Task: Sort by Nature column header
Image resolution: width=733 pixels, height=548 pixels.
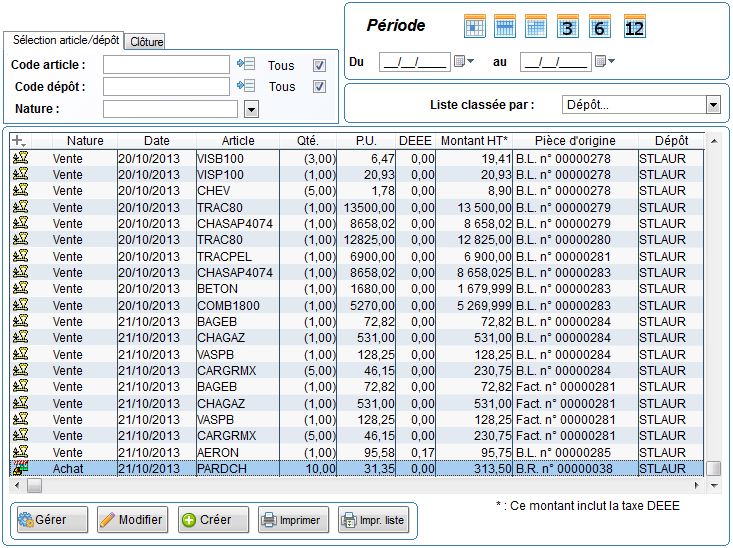Action: pos(85,141)
